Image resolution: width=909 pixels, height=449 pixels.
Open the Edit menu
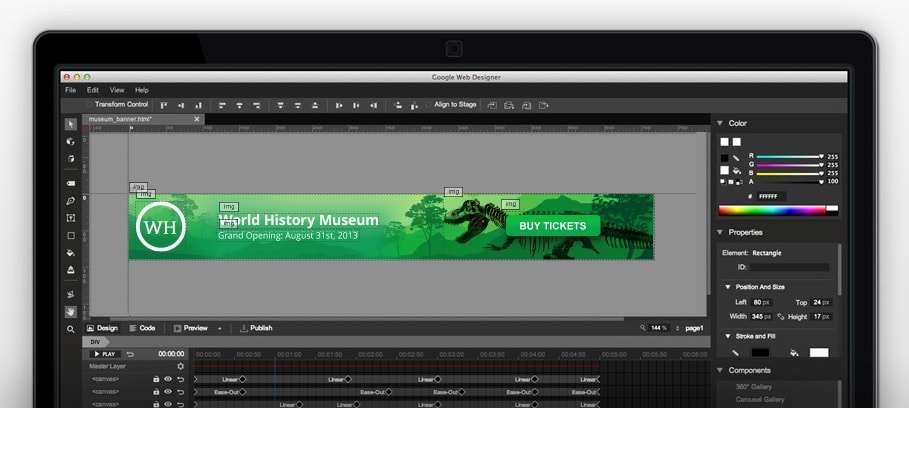[92, 90]
